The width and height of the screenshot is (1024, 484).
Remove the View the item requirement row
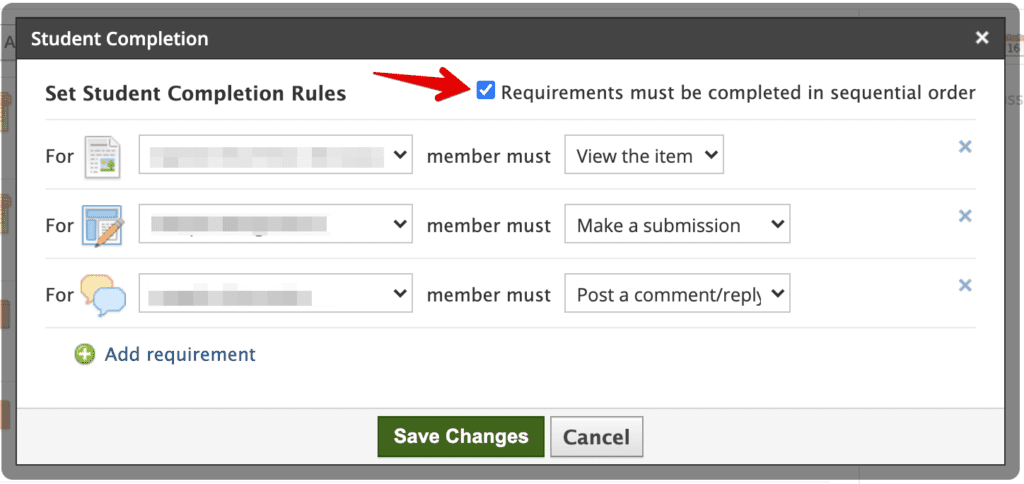(965, 147)
